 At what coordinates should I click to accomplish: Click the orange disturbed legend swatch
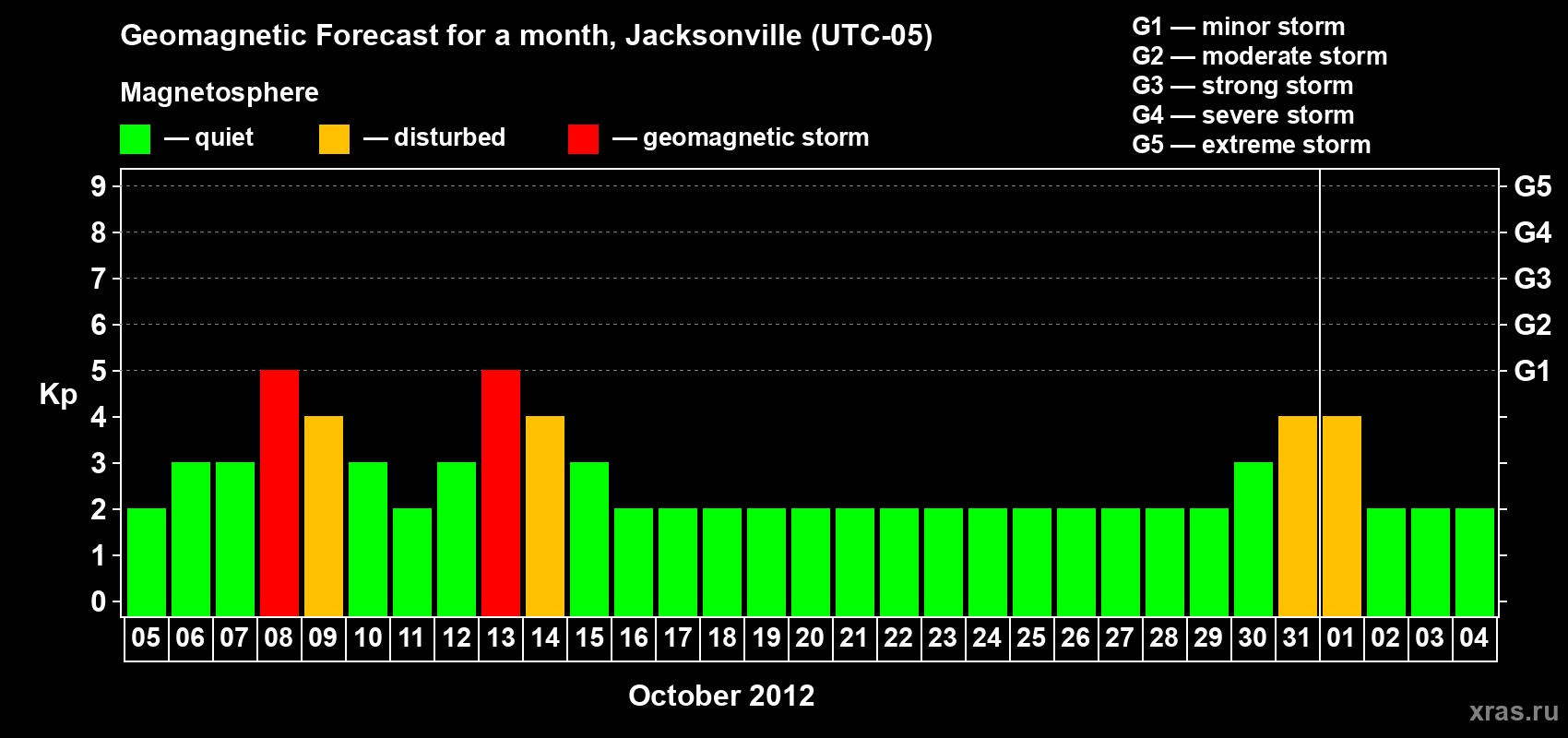coord(334,139)
